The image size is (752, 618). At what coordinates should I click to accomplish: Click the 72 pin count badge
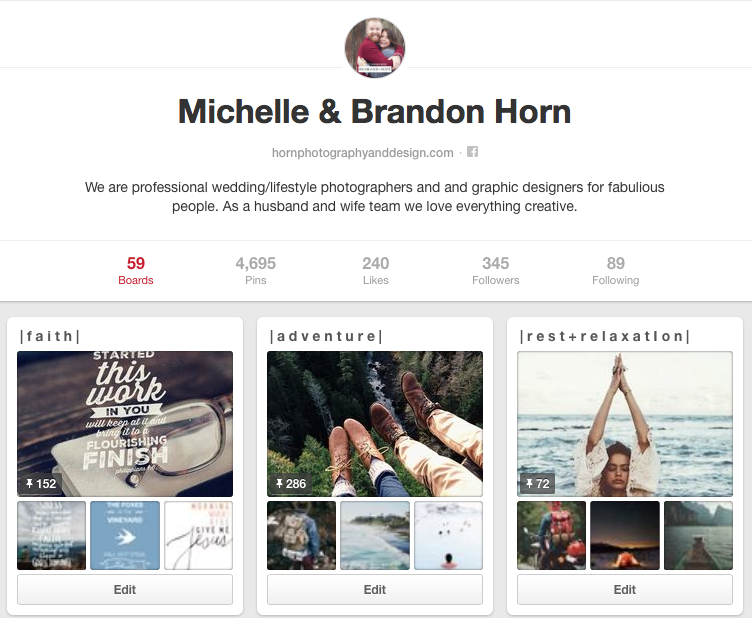coord(538,484)
